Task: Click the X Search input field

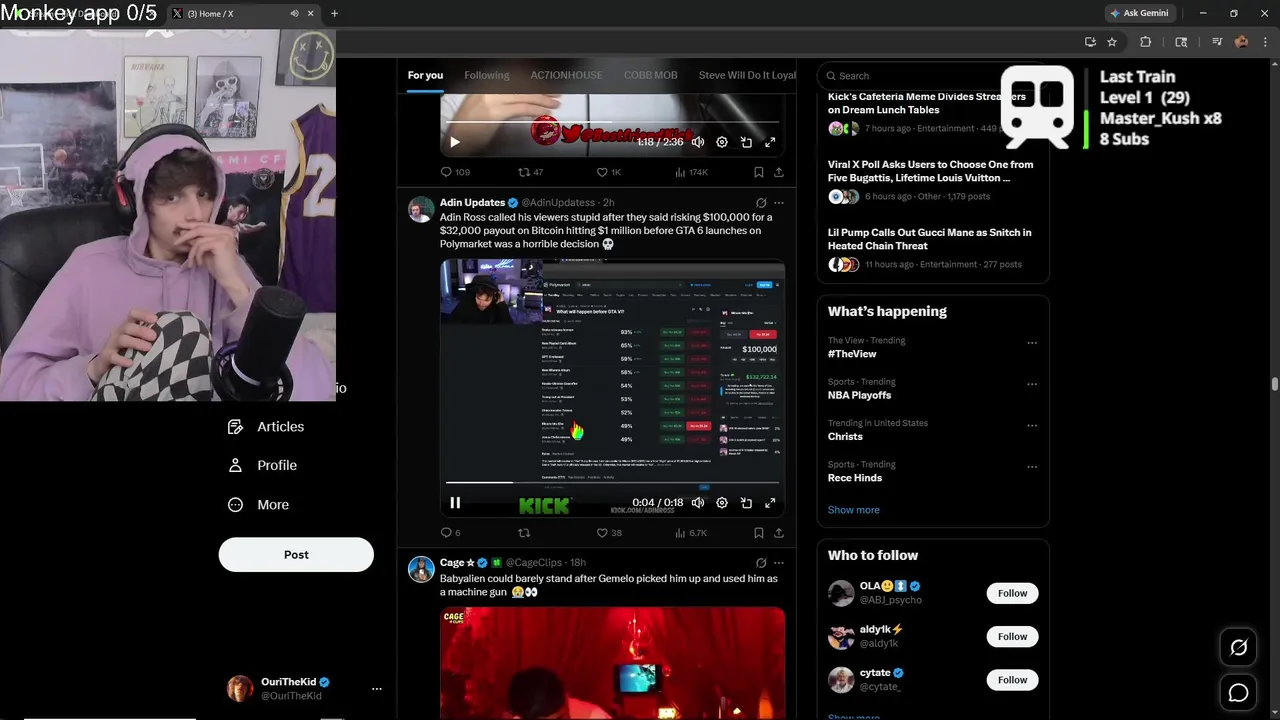Action: [x=932, y=76]
